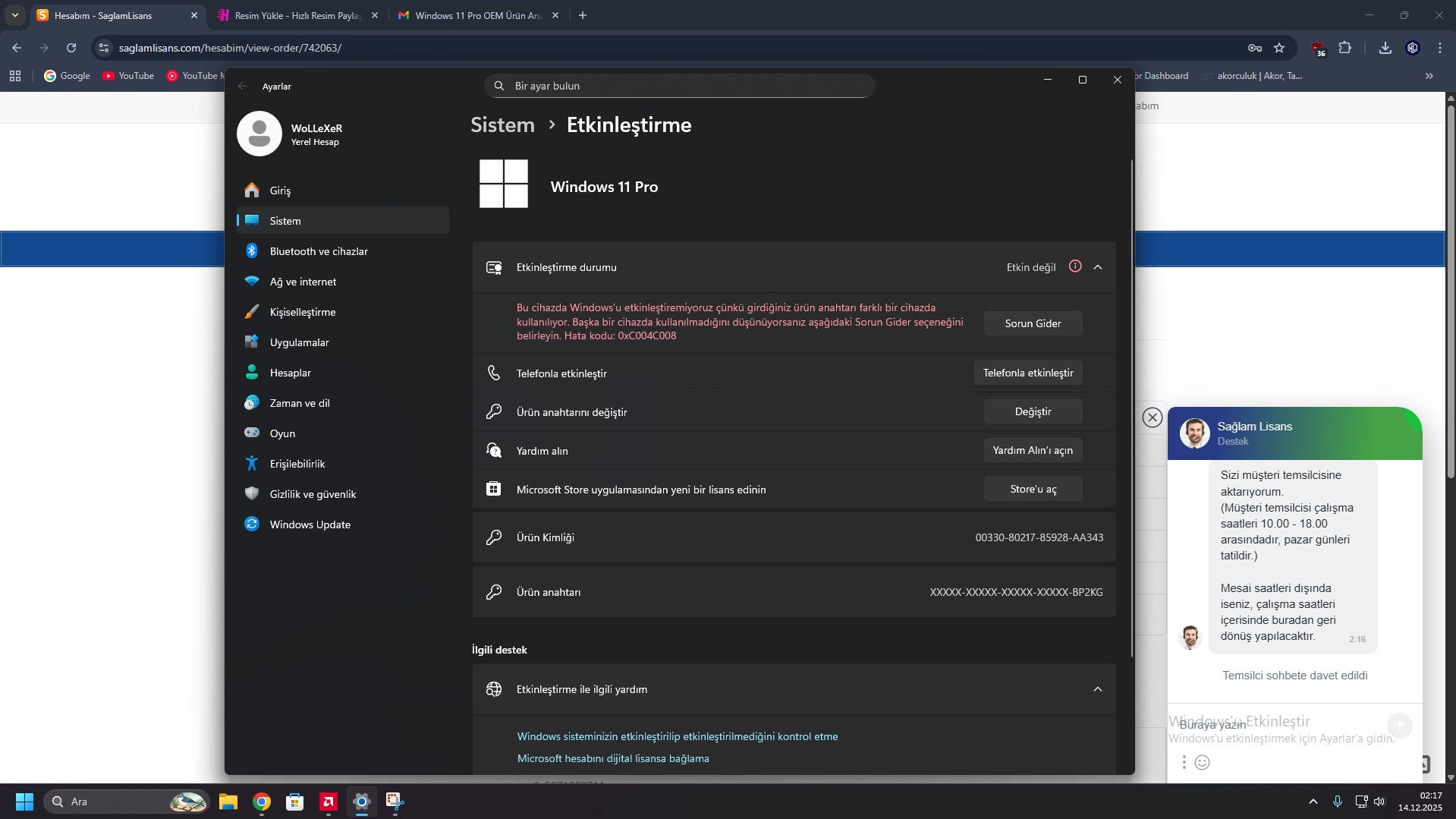Image resolution: width=1456 pixels, height=819 pixels.
Task: Collapse the Etkinleştirme durumu section
Action: click(1098, 267)
